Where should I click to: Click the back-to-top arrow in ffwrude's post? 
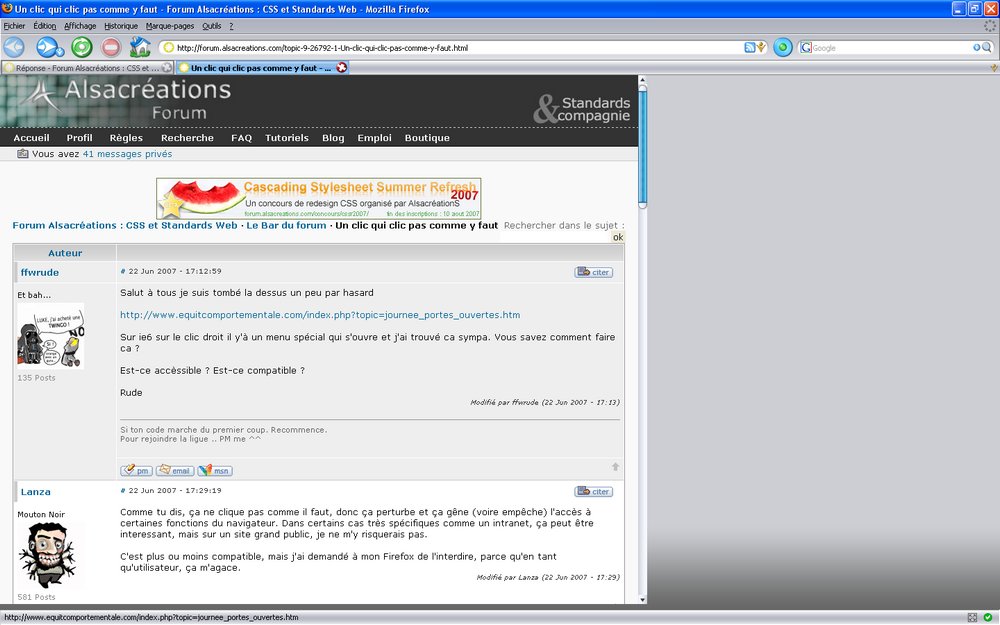coord(615,467)
